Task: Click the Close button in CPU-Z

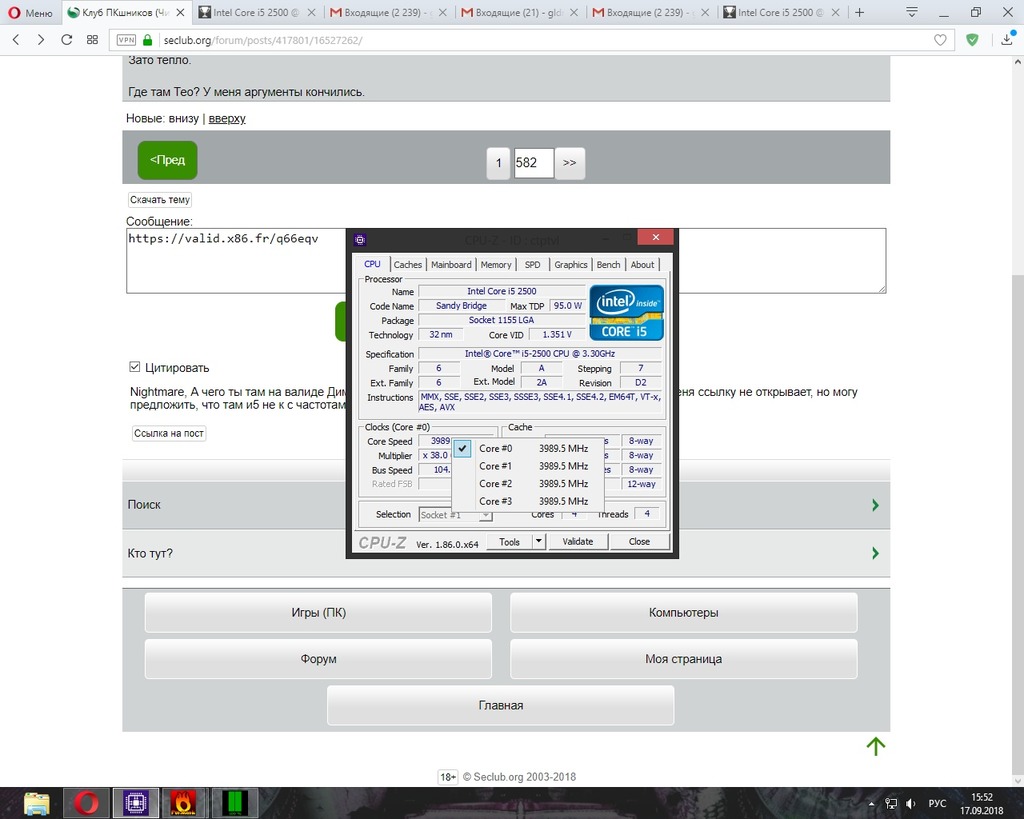Action: click(639, 541)
